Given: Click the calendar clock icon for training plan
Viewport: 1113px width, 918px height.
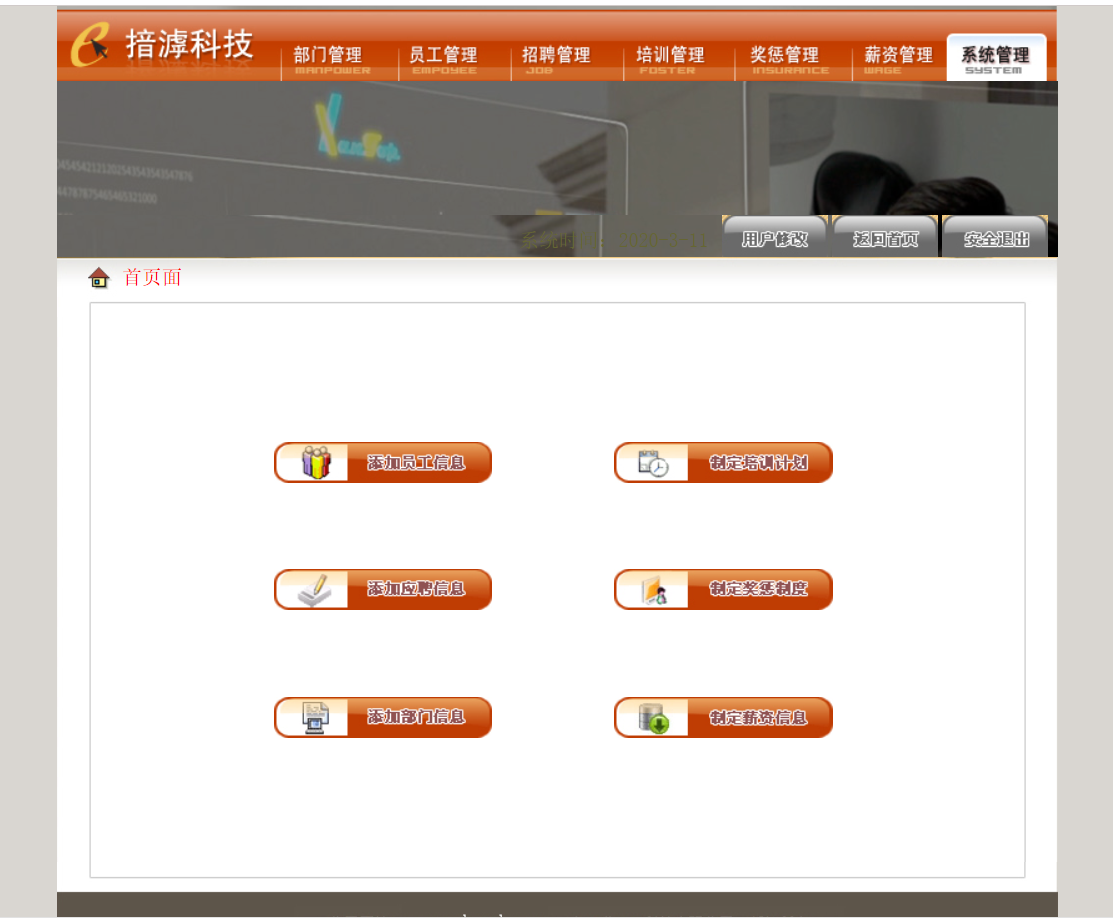Looking at the screenshot, I should point(653,463).
